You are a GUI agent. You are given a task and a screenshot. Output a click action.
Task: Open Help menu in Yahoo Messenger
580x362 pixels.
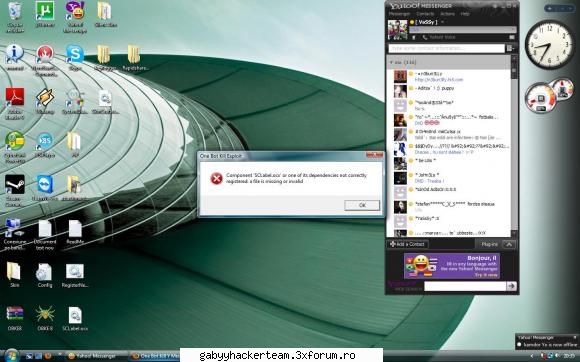click(465, 14)
